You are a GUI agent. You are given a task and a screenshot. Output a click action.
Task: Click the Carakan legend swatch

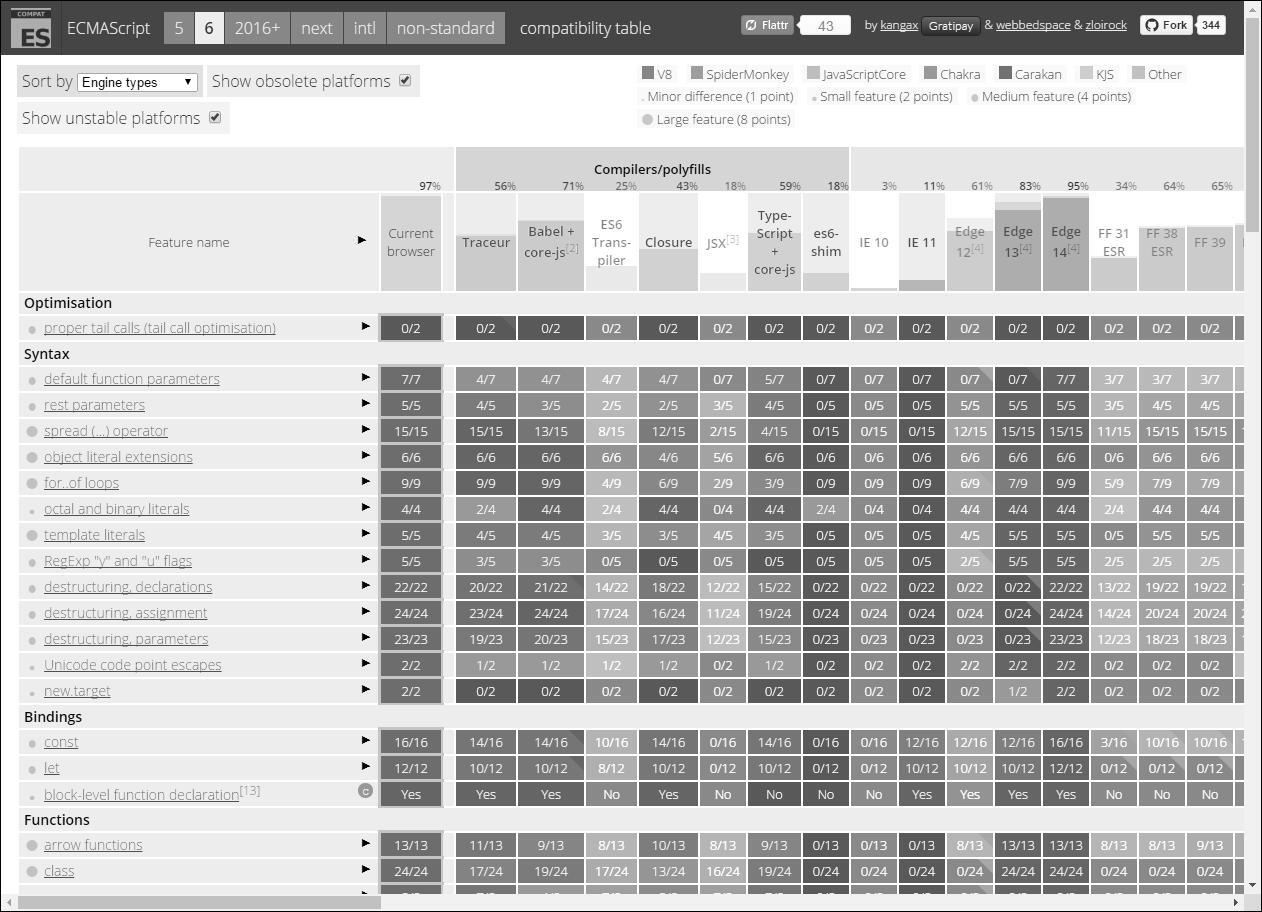tap(1005, 73)
